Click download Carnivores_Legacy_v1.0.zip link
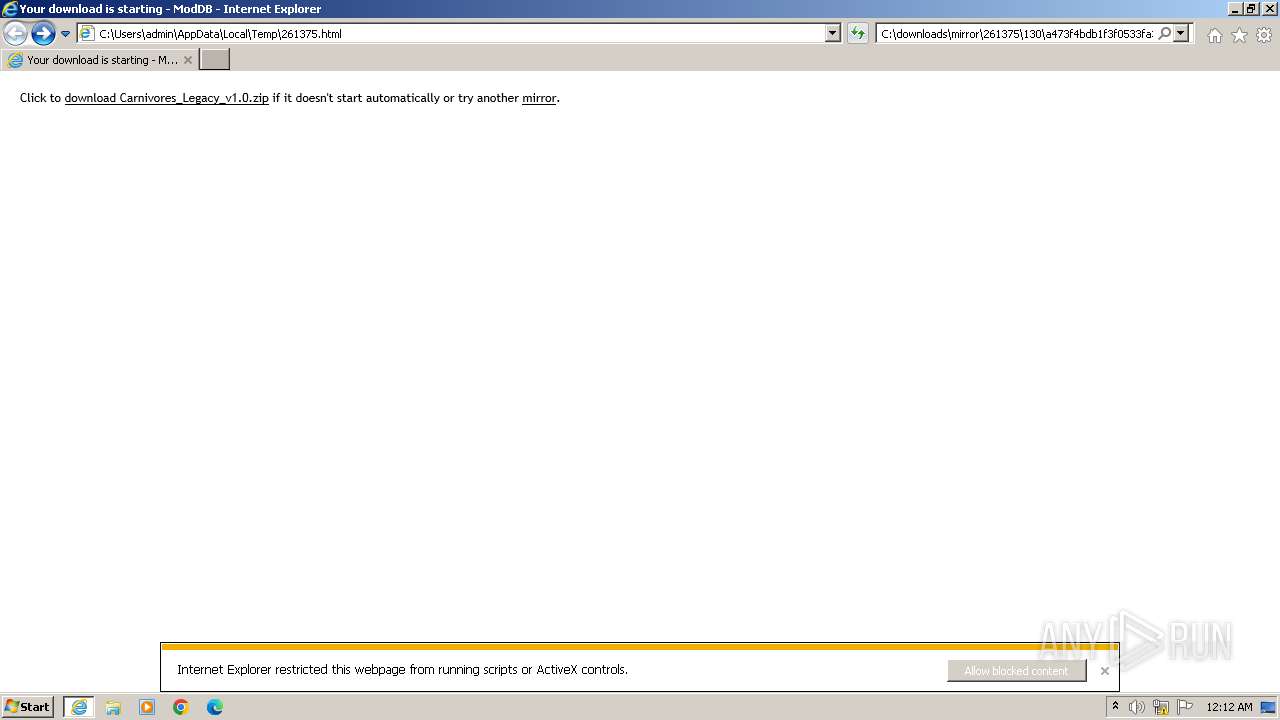 point(167,98)
